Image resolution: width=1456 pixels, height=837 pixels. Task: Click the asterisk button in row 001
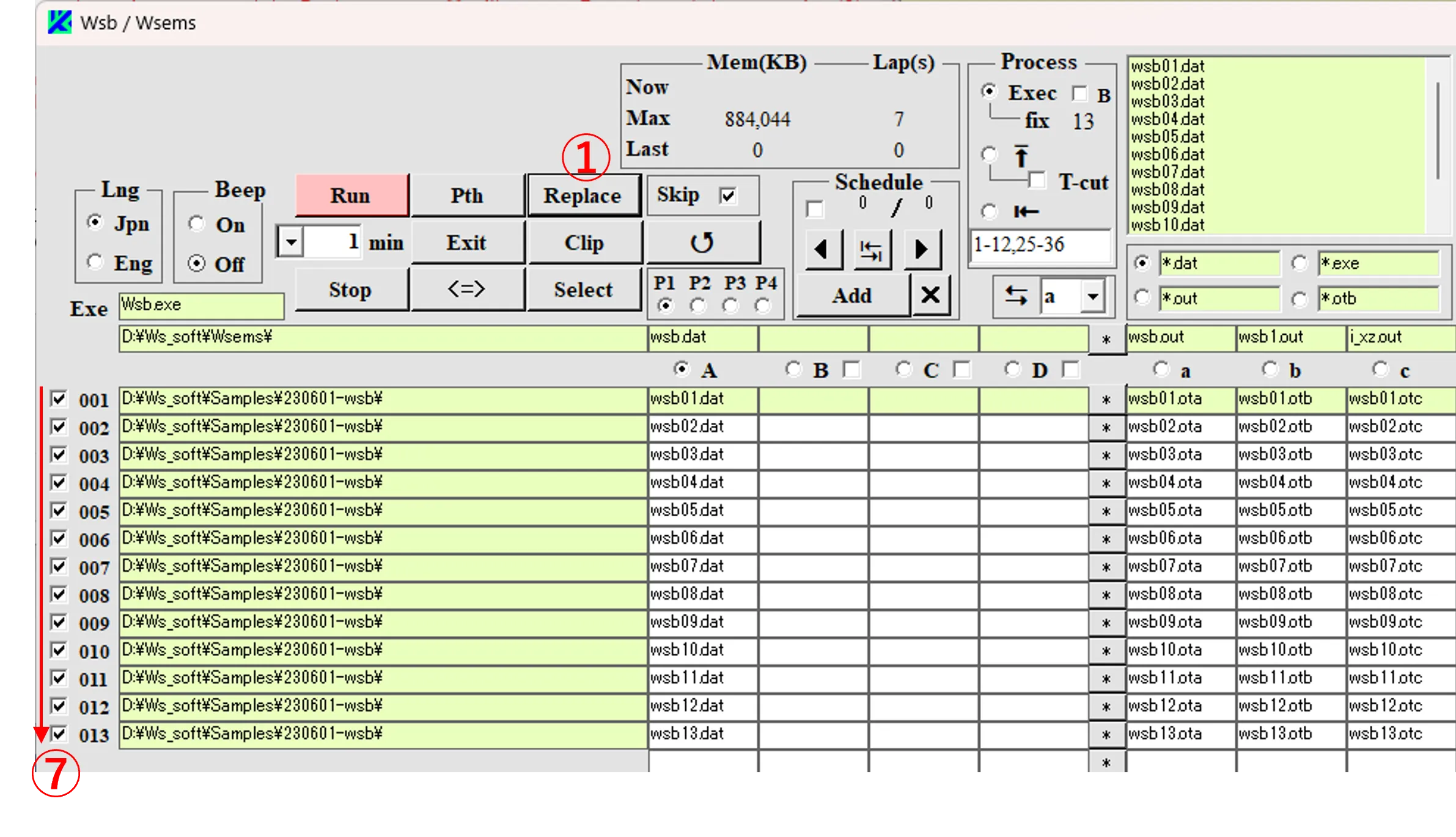[1106, 400]
